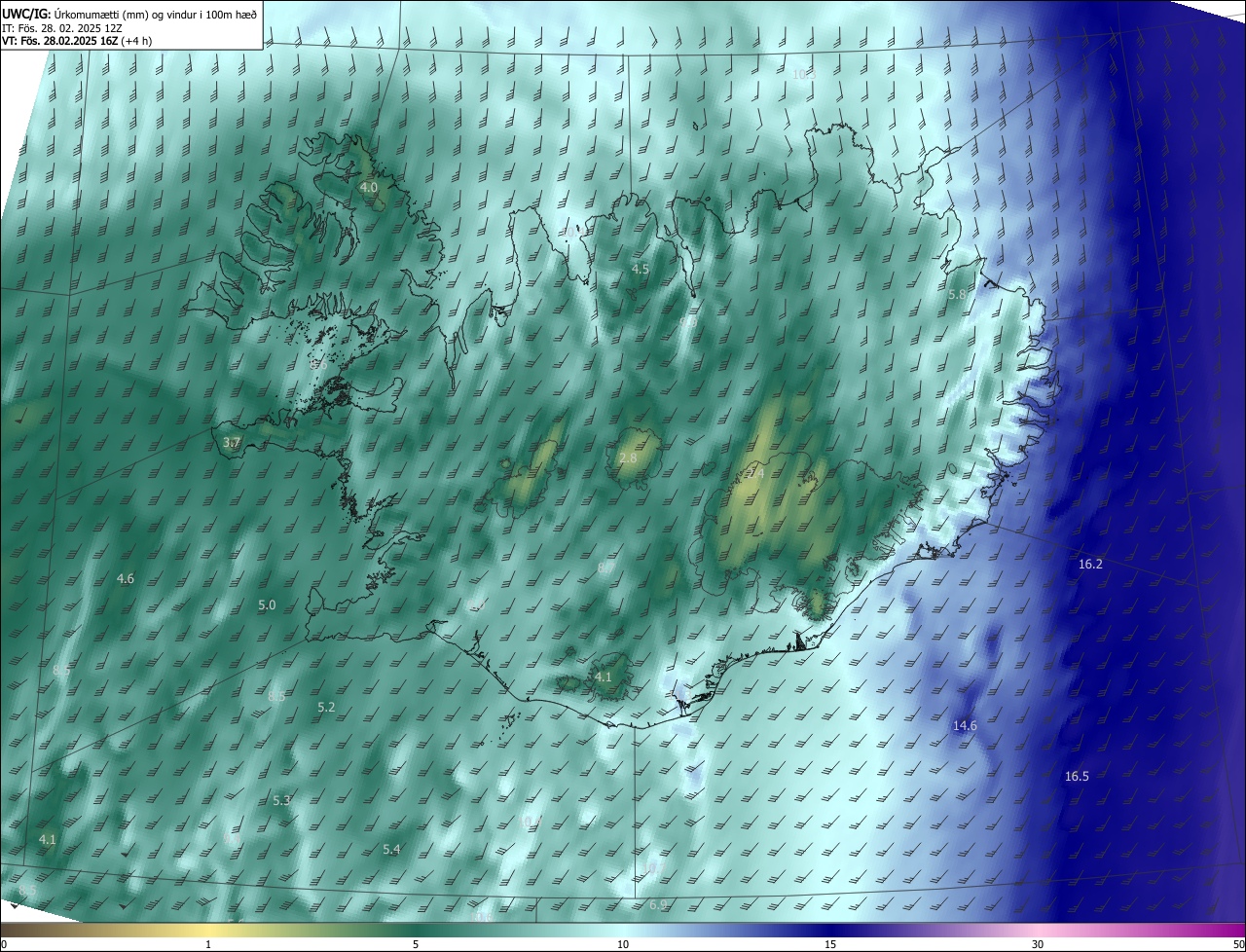Select the 'IT: Fös. 28. 02. 2025 12Z' line
This screenshot has height=952, width=1246.
click(x=61, y=27)
